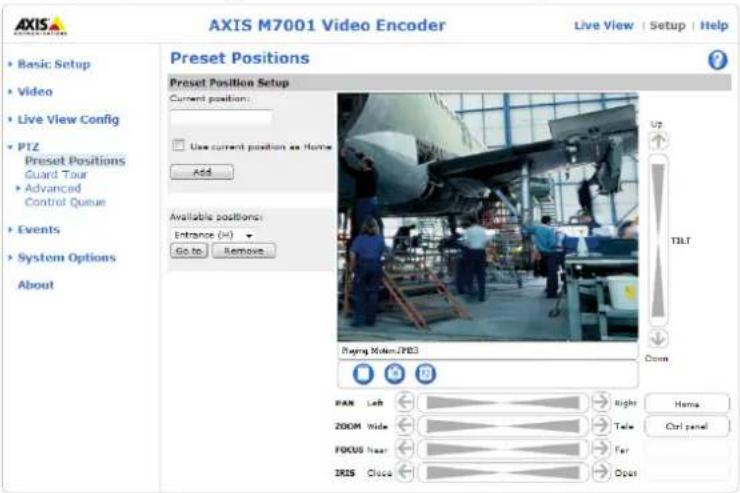The image size is (740, 493).
Task: Open the Ctrl panel button
Action: pos(687,426)
